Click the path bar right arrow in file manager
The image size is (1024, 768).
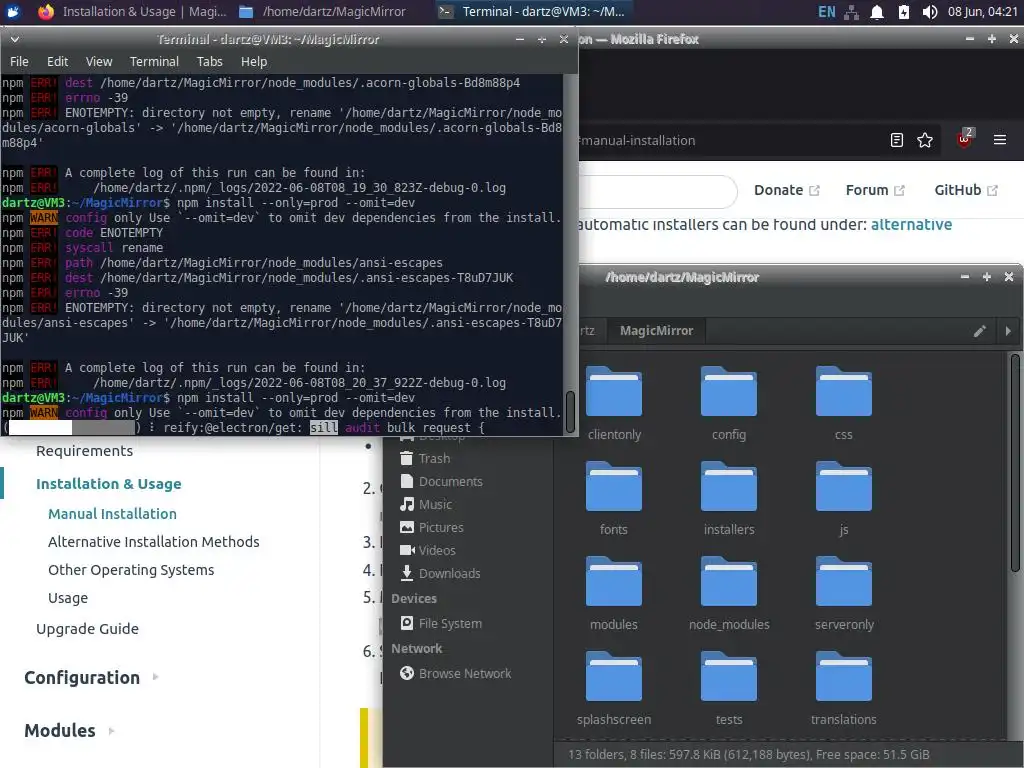click(1008, 331)
